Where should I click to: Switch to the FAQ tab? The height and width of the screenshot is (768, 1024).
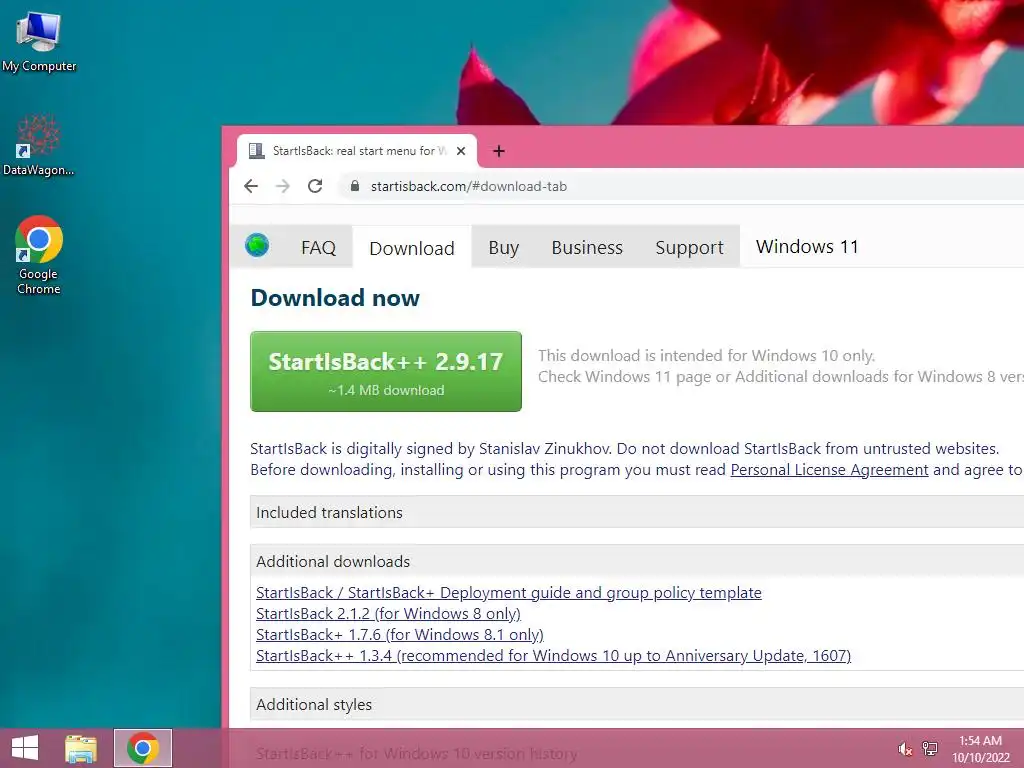(x=318, y=248)
